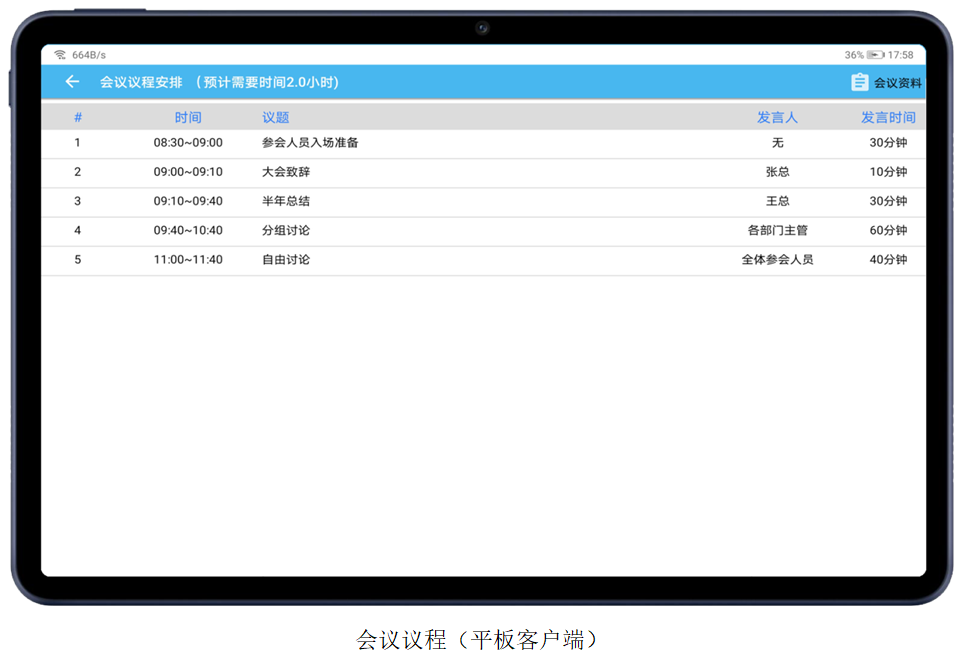The width and height of the screenshot is (962, 658).
Task: Select the # column header
Action: point(78,117)
